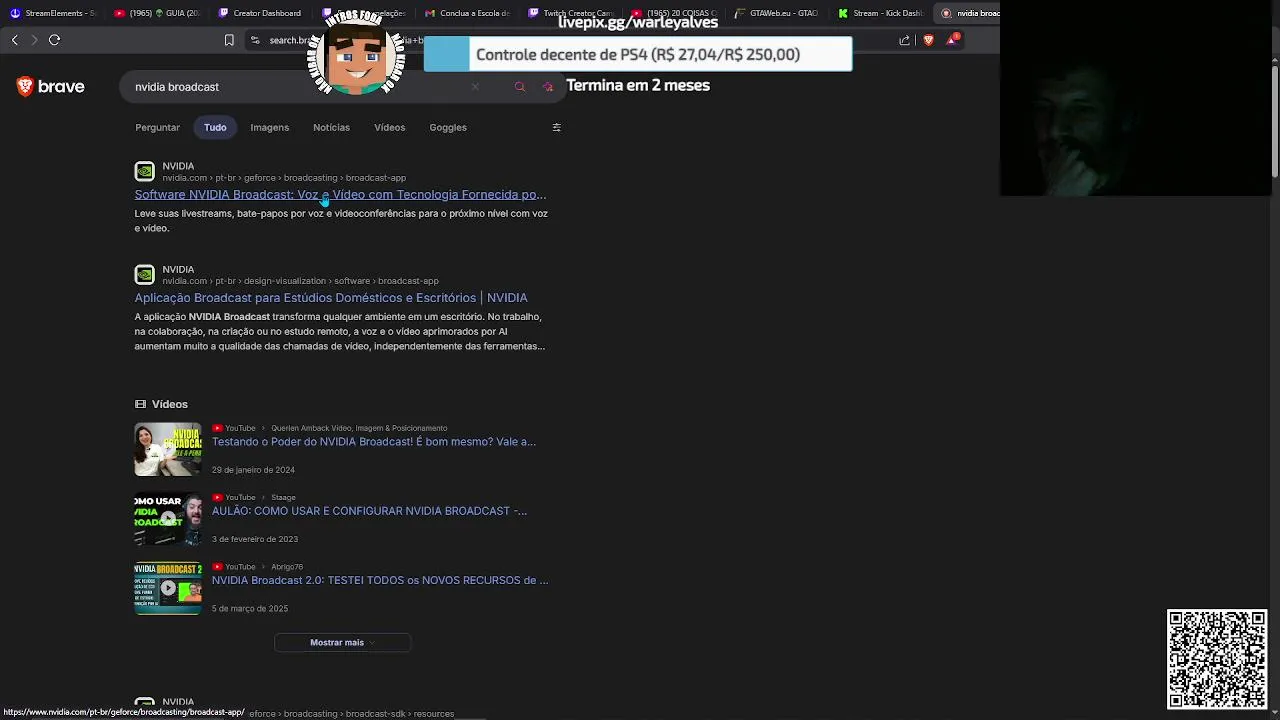Click the Brave logo on search page

pos(51,87)
